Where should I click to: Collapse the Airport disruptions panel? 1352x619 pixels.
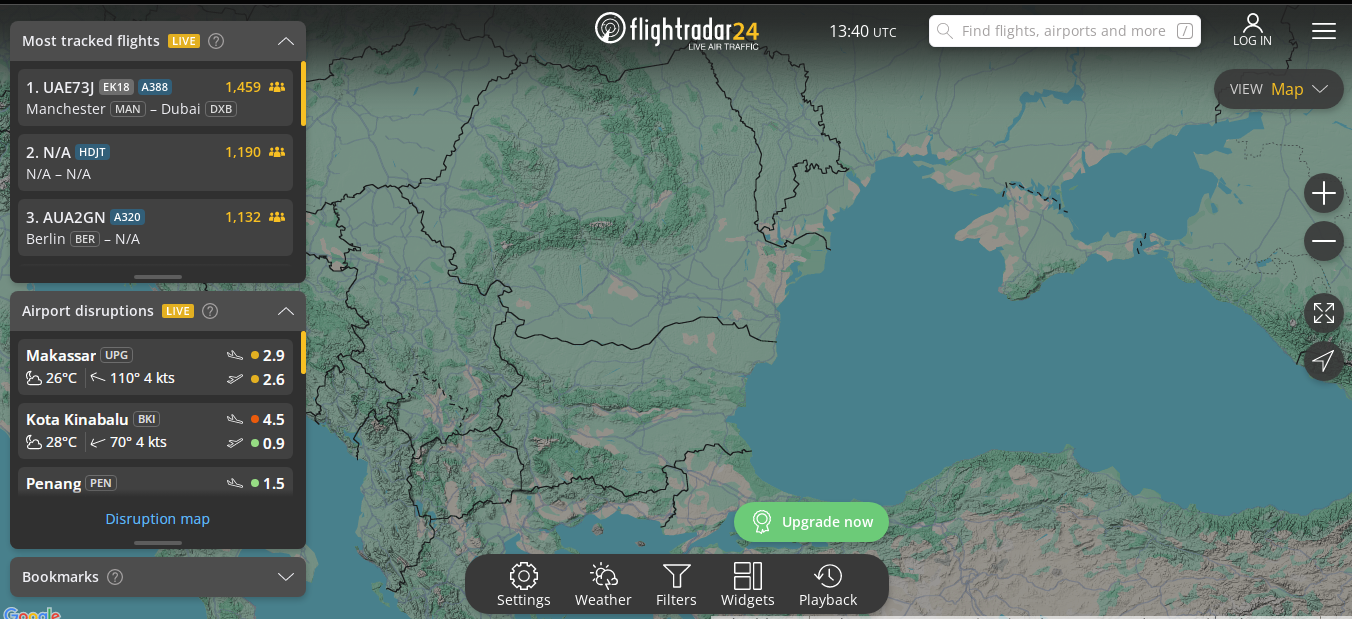(286, 311)
